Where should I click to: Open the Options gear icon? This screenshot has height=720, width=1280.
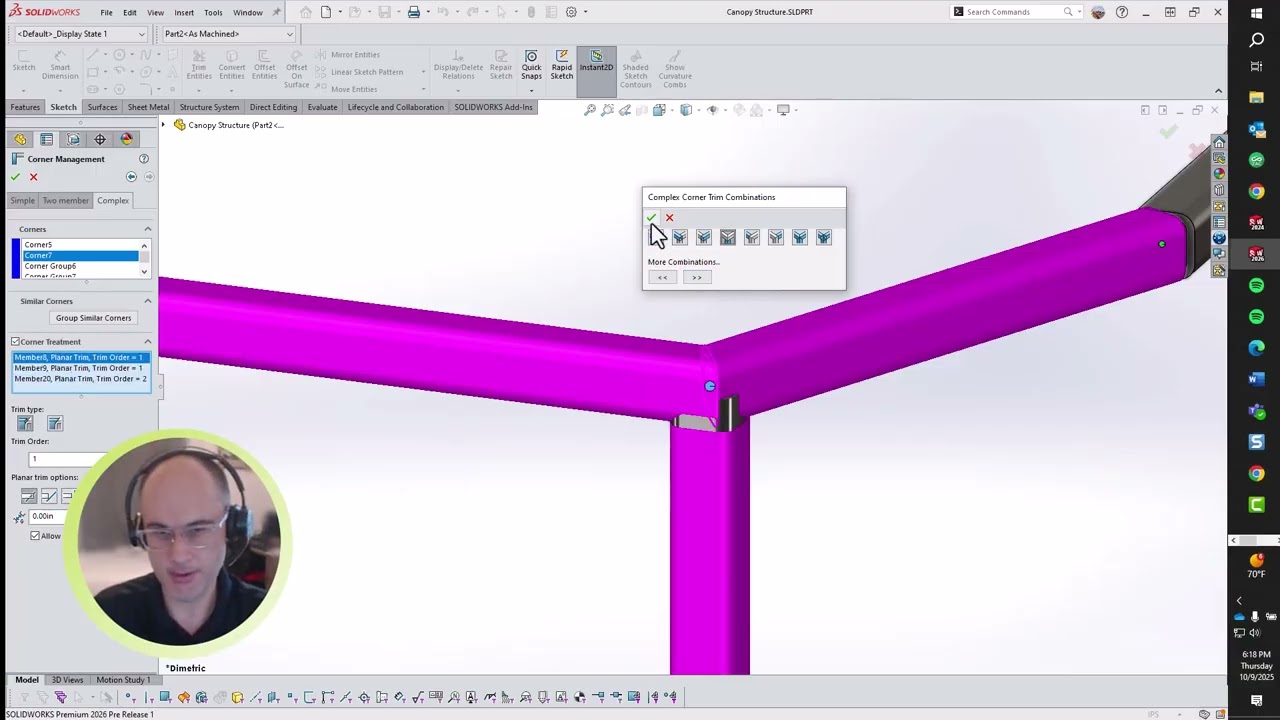pos(571,12)
